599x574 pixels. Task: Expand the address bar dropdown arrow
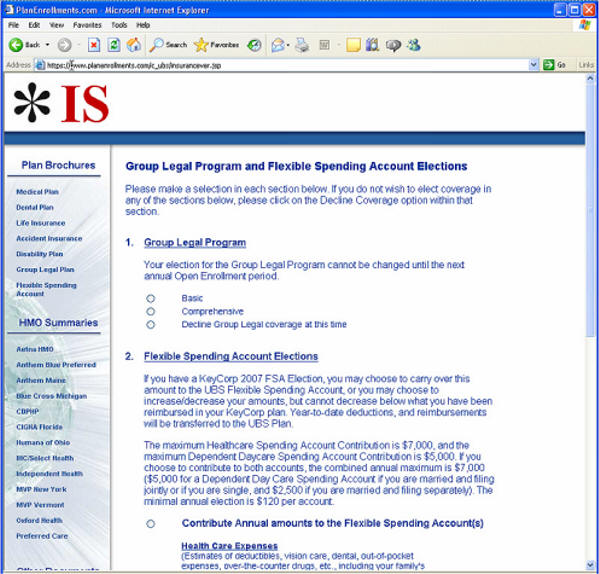point(534,65)
